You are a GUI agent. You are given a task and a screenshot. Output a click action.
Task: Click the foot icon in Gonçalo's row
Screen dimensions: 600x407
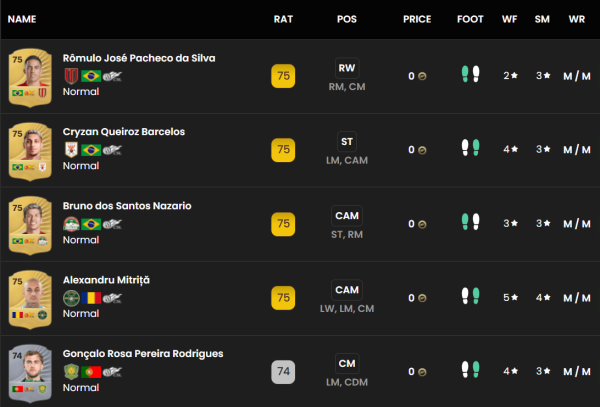coord(470,372)
